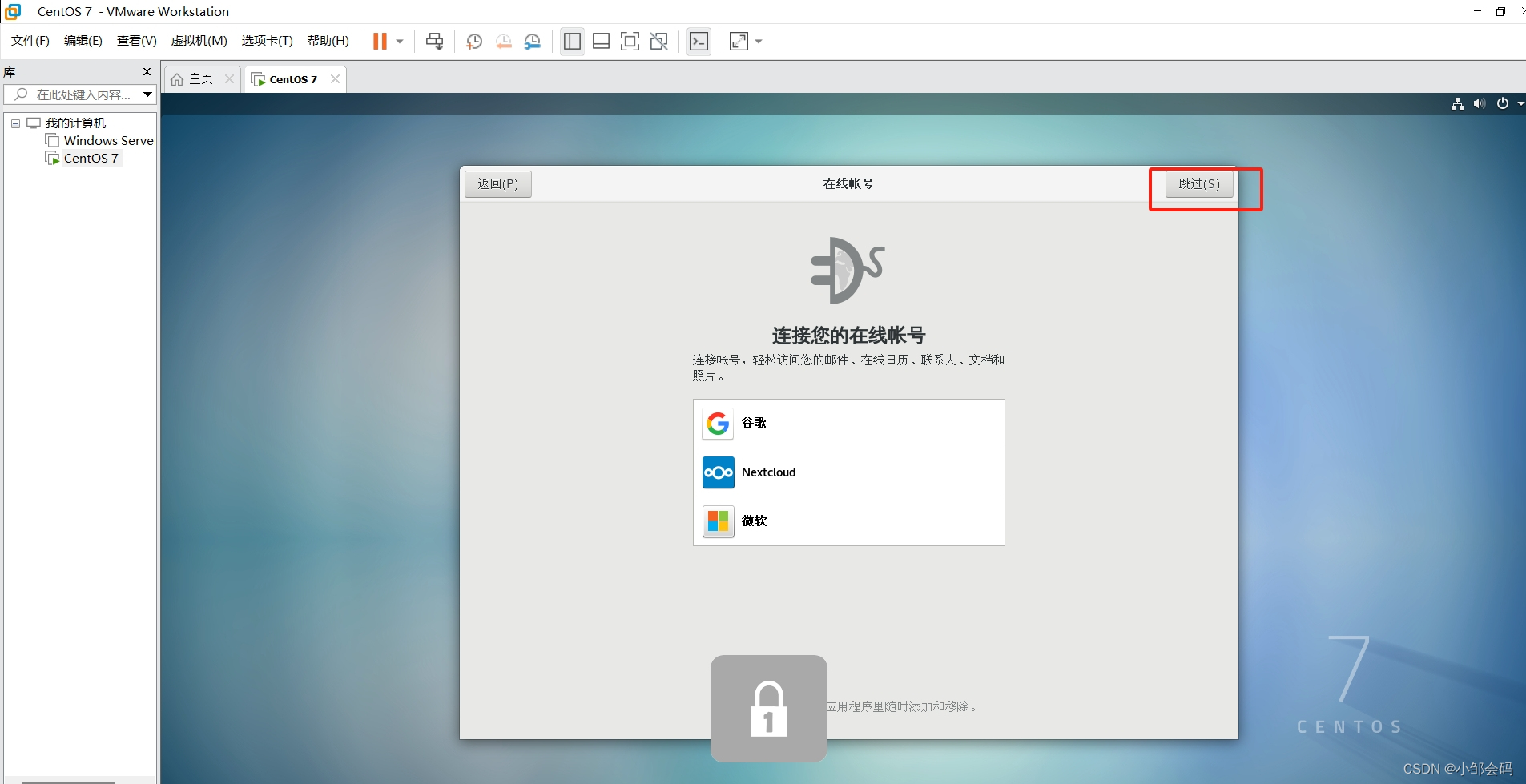Click the Nextcloud logo icon
The height and width of the screenshot is (784, 1526).
[x=718, y=472]
